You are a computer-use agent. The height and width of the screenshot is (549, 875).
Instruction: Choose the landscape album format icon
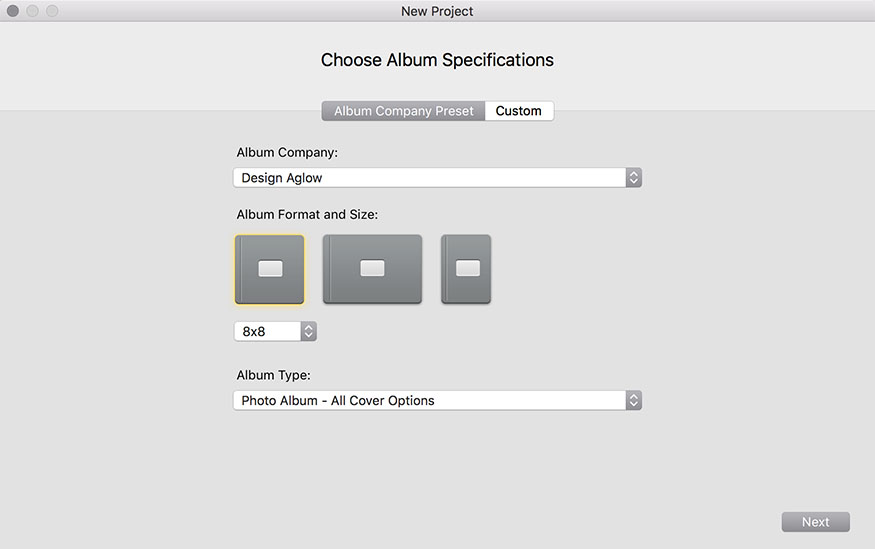(372, 269)
